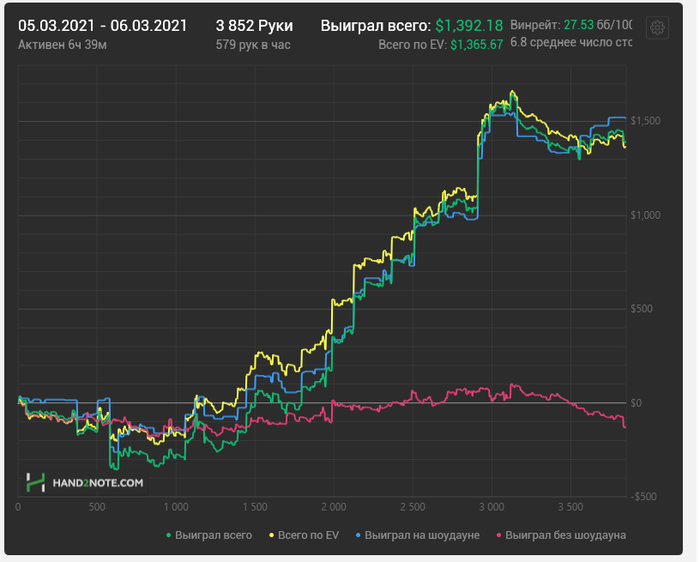Toggle the green 'Выиграл всего' legend series
This screenshot has width=700, height=562.
209,535
